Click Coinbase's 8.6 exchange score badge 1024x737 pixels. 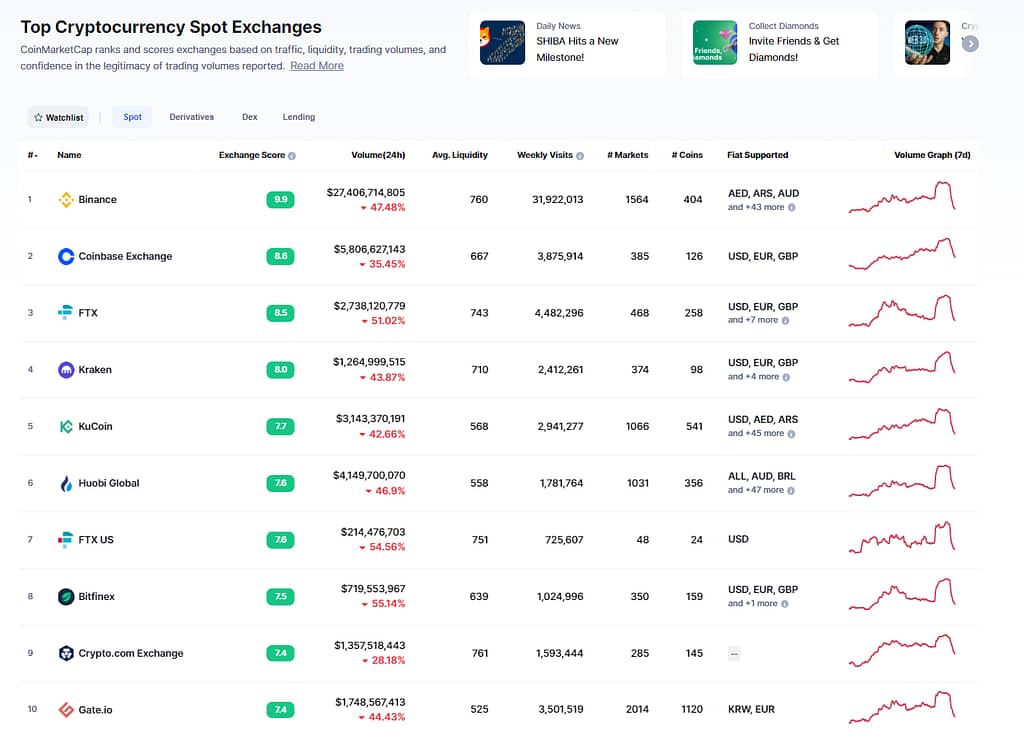280,257
